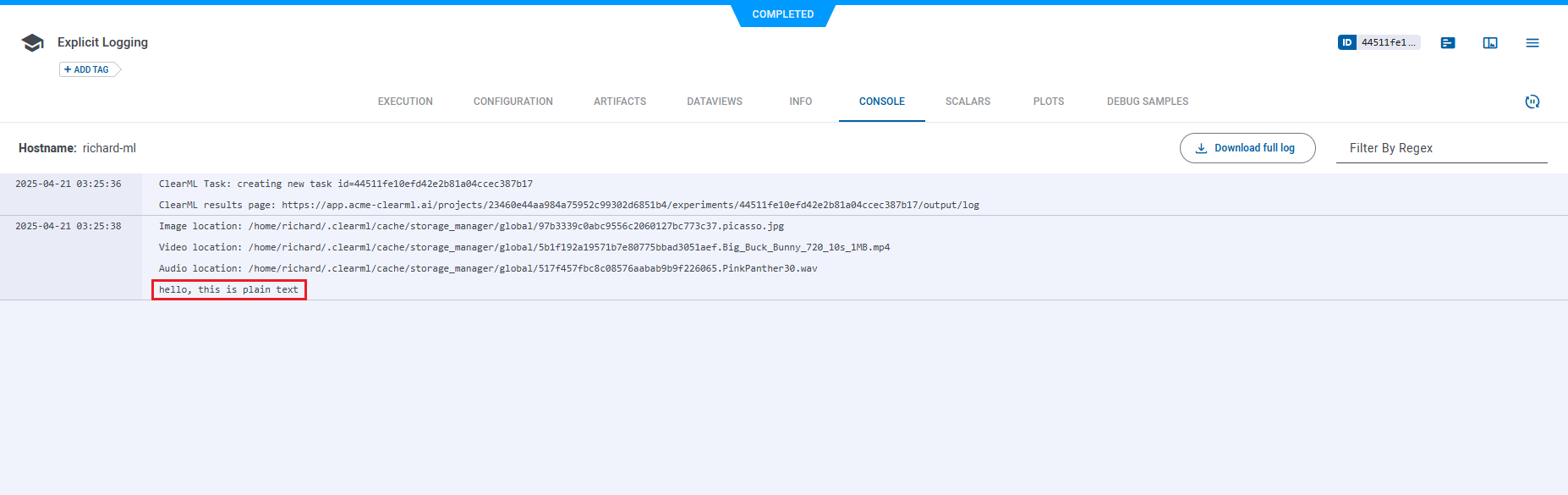Select the Dataviews tab
Screen dimensions: 1568x495
pyautogui.click(x=714, y=102)
